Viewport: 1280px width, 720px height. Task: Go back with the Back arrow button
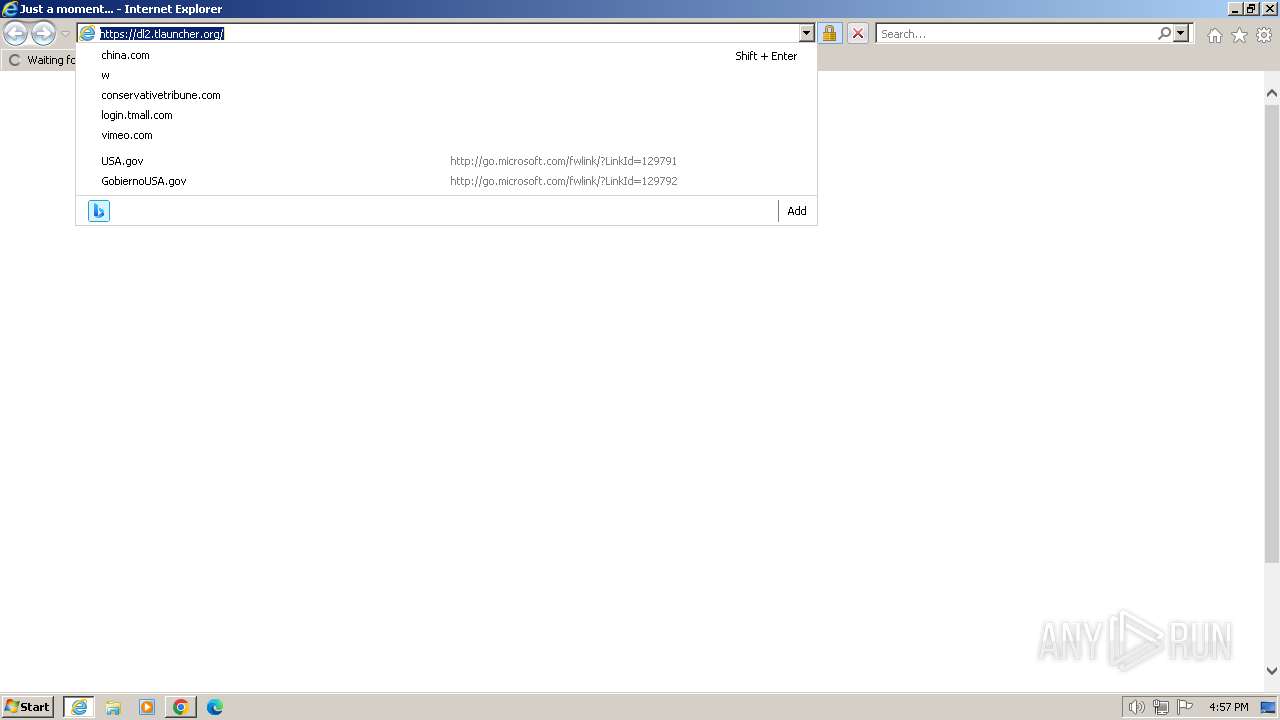(15, 34)
